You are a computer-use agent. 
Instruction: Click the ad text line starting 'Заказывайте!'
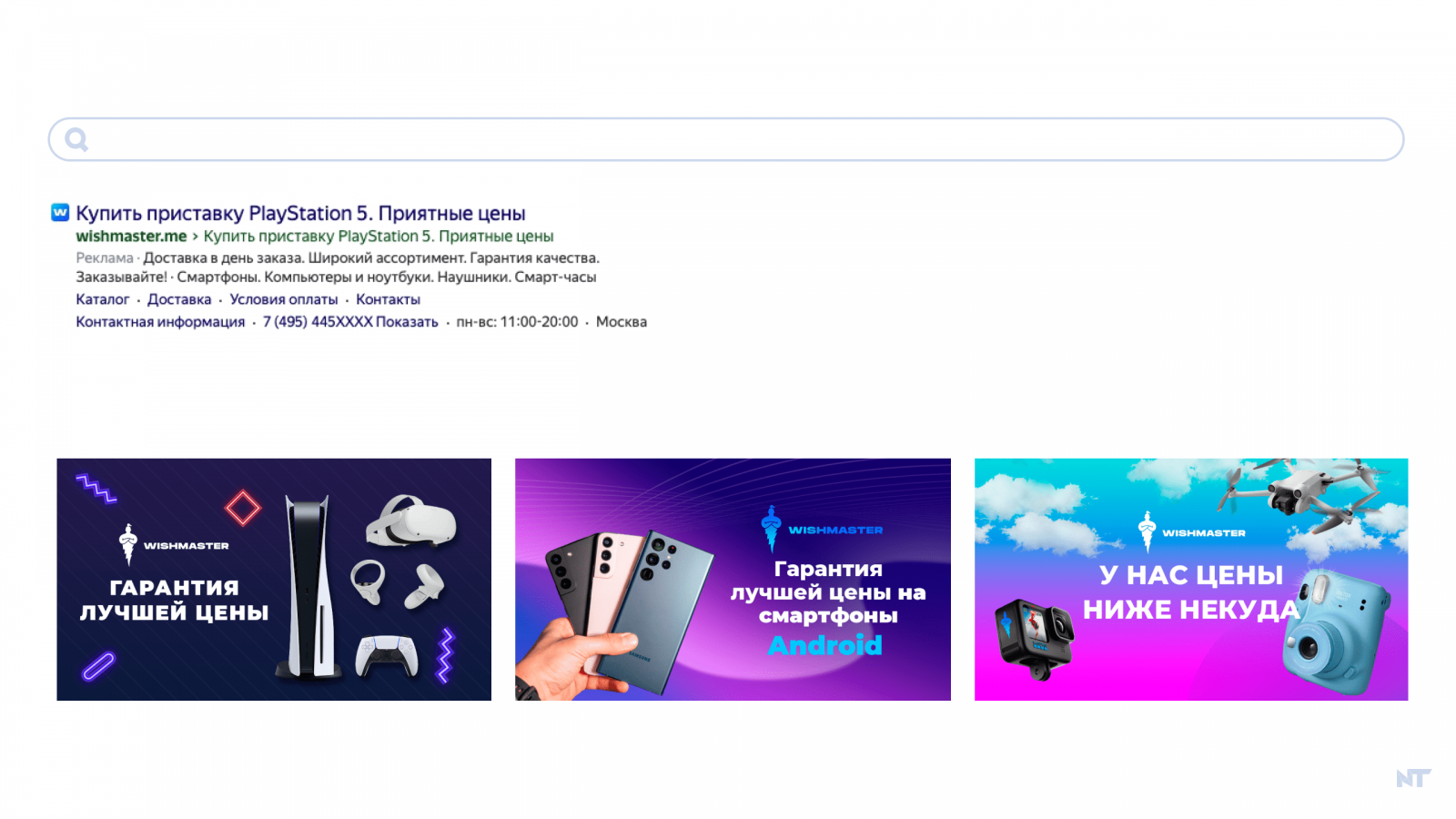(x=336, y=278)
